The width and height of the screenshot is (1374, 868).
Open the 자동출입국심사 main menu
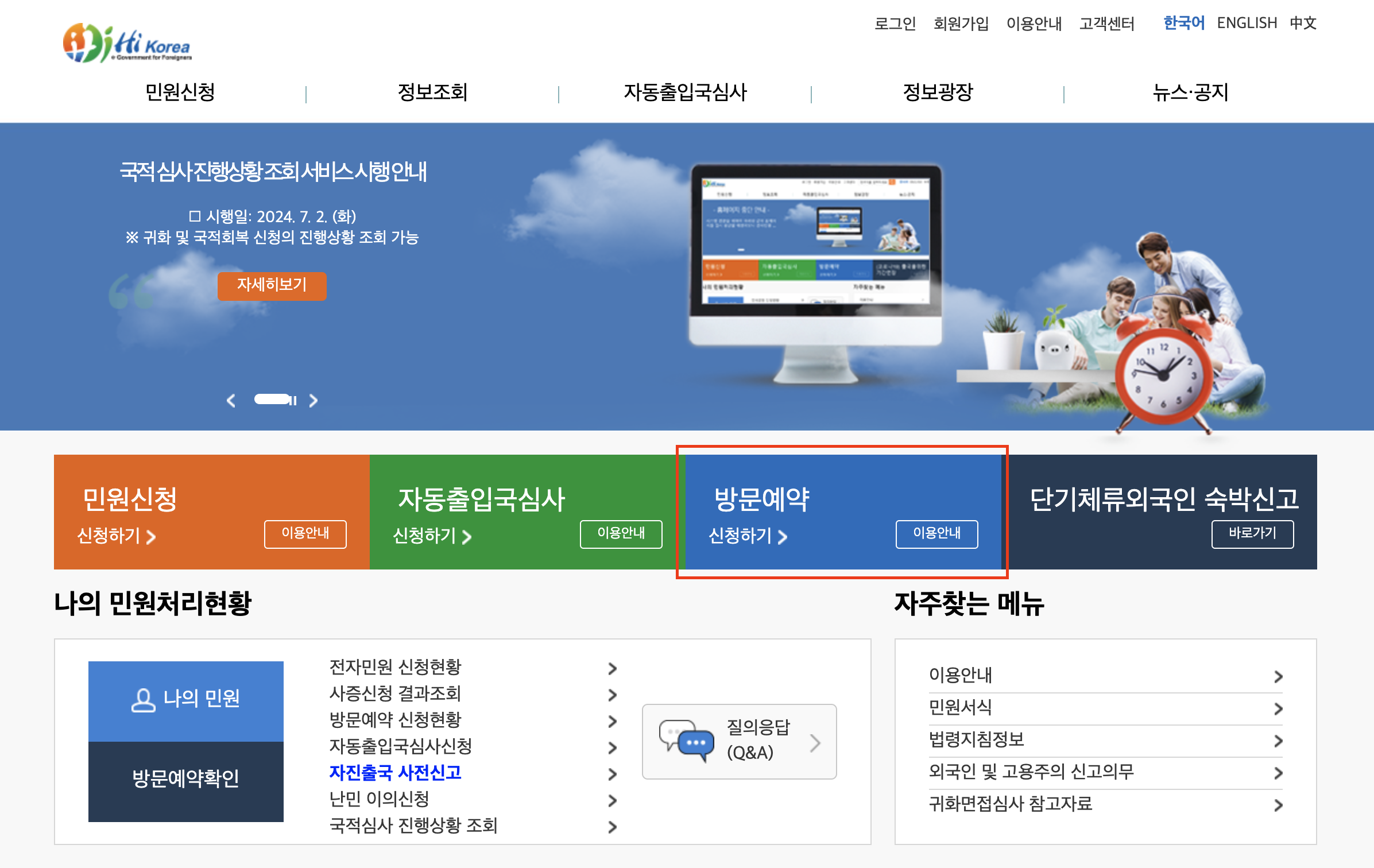pos(685,92)
